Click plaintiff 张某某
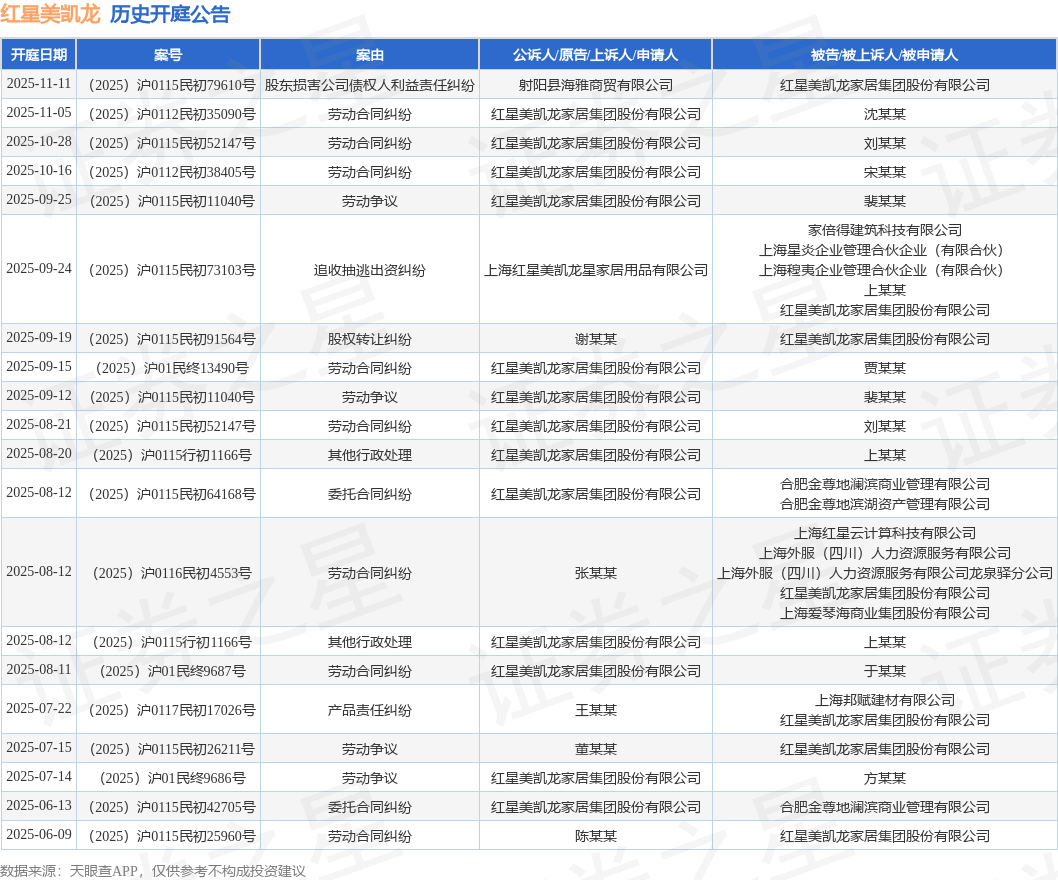 coord(596,573)
